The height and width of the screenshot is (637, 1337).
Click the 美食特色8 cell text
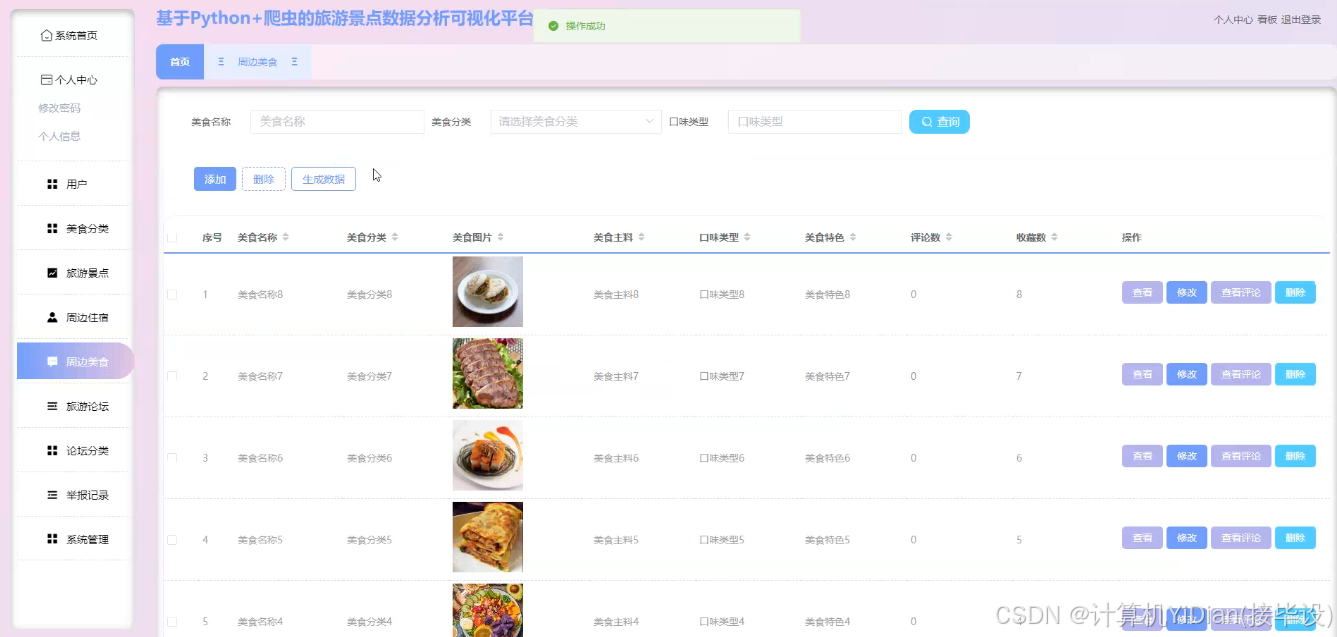(x=828, y=294)
